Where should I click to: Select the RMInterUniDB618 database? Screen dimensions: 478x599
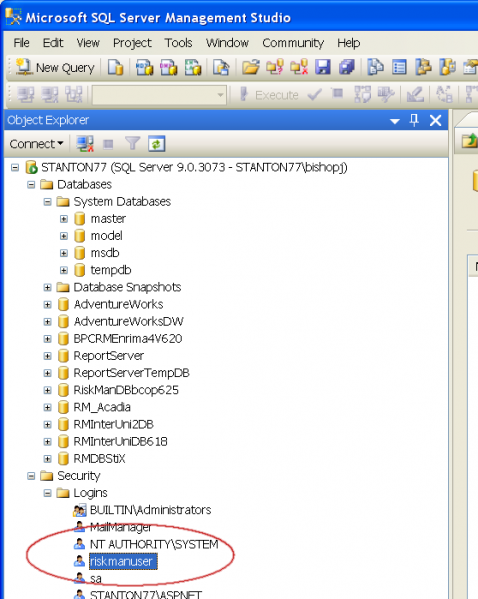tap(120, 442)
